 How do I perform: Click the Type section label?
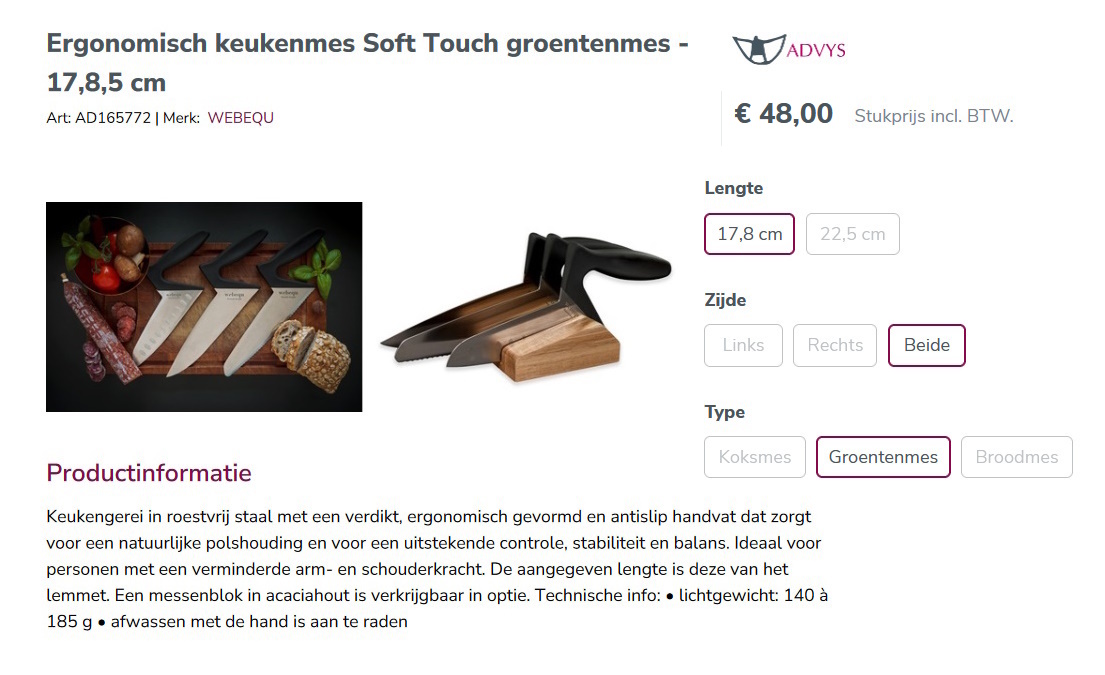[x=724, y=411]
